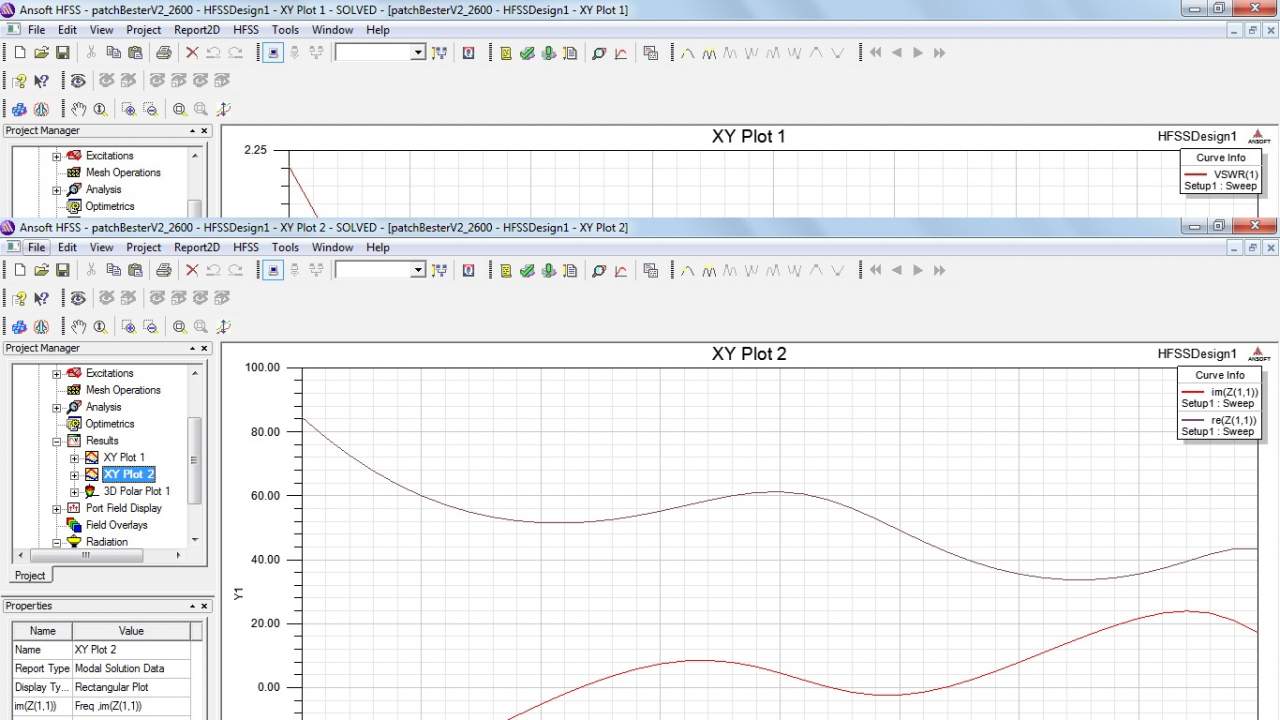Select Pan hand tool in XY Plot 1 window
The width and height of the screenshot is (1280, 720).
pyautogui.click(x=79, y=109)
